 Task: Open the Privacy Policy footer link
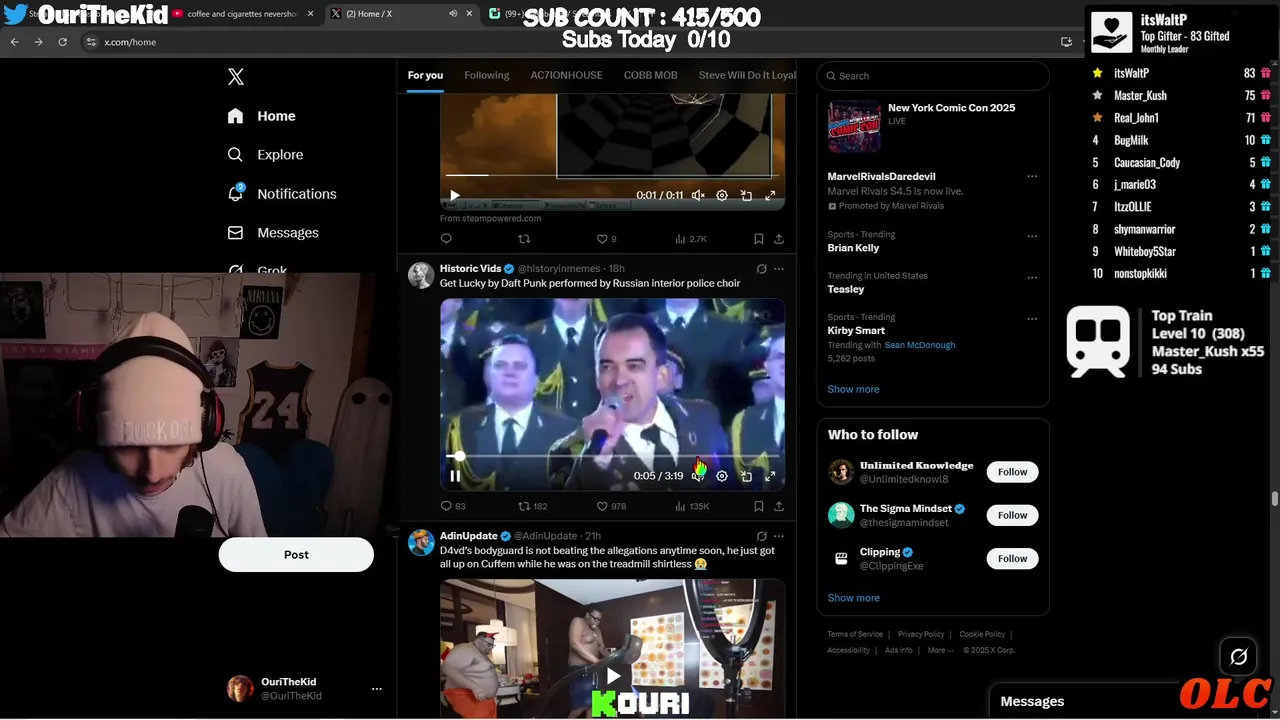tap(921, 634)
